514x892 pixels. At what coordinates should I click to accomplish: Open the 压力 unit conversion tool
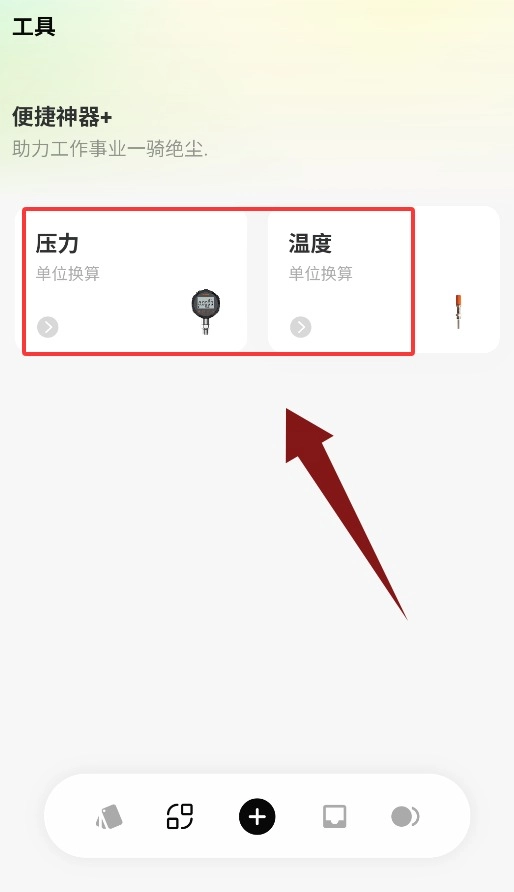[131, 279]
